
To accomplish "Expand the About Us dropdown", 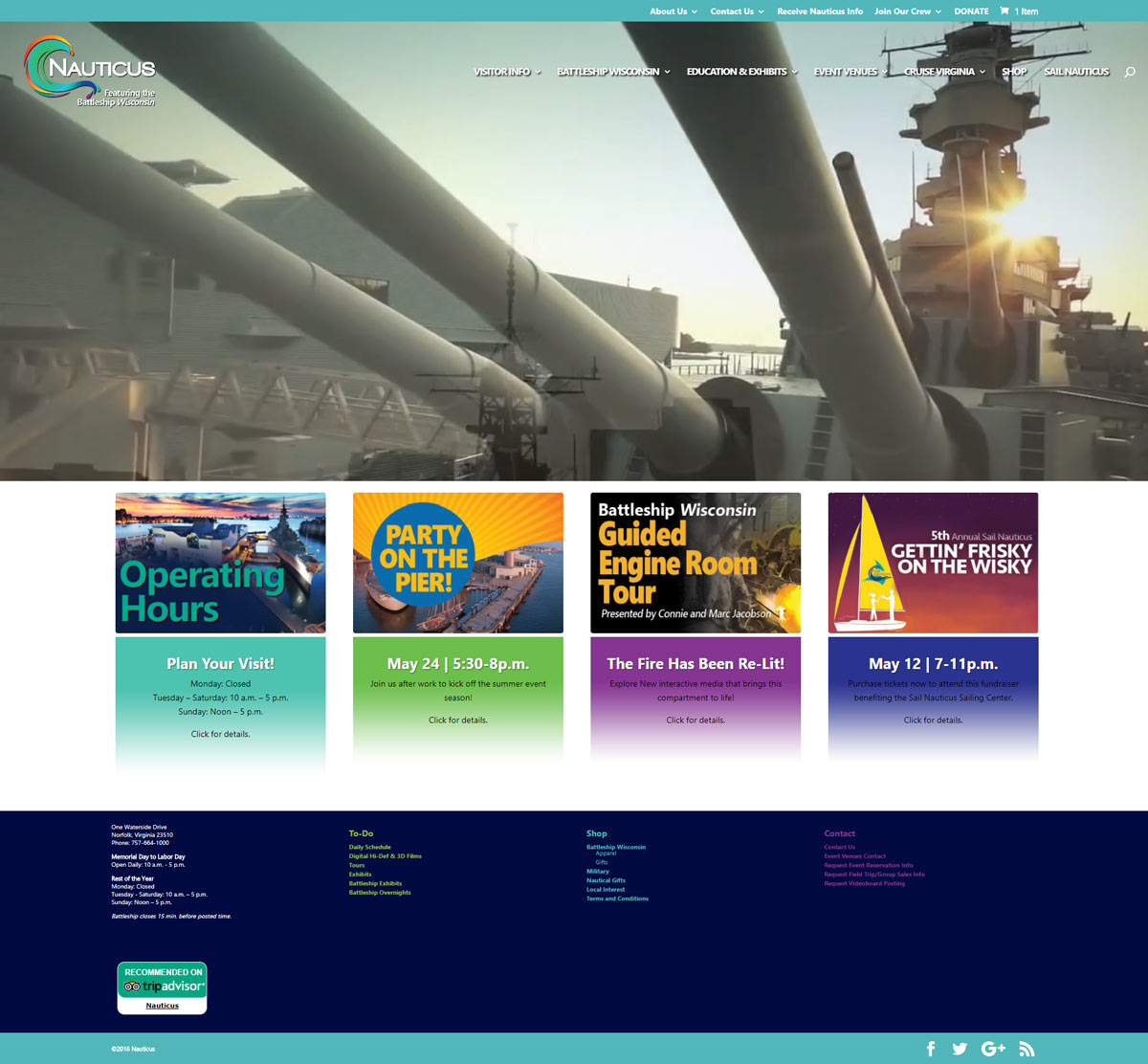I will tap(673, 11).
